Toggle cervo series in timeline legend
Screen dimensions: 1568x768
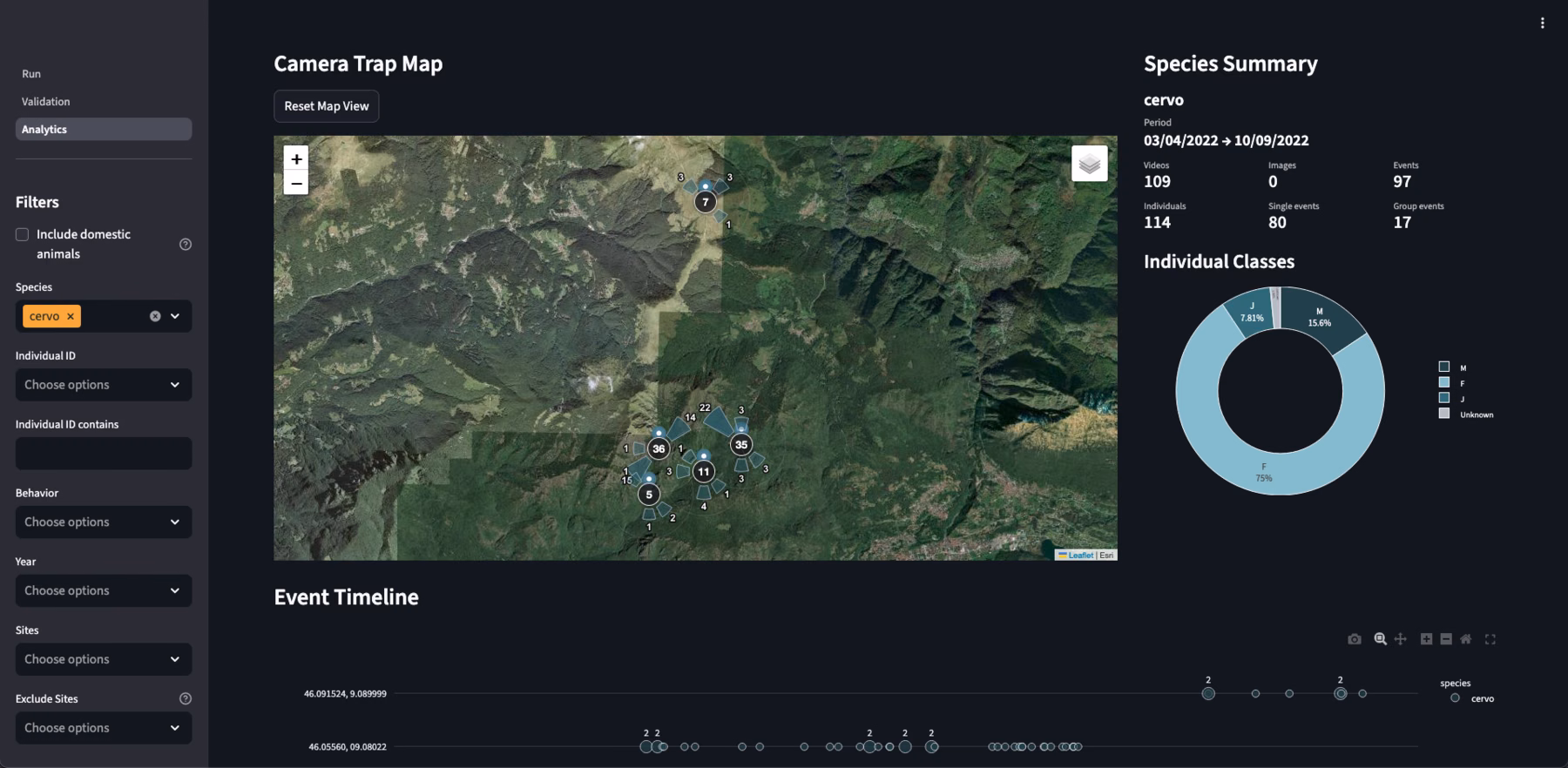tap(1472, 698)
